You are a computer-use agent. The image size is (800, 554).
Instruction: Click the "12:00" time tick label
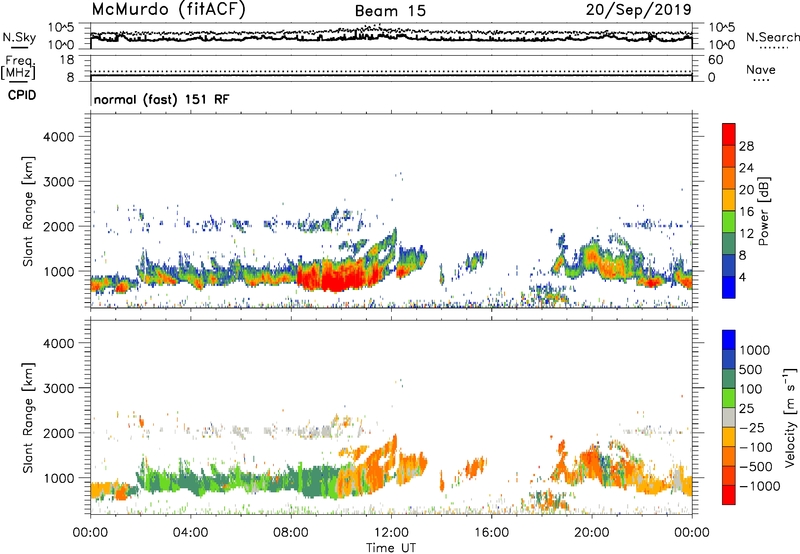[x=391, y=533]
